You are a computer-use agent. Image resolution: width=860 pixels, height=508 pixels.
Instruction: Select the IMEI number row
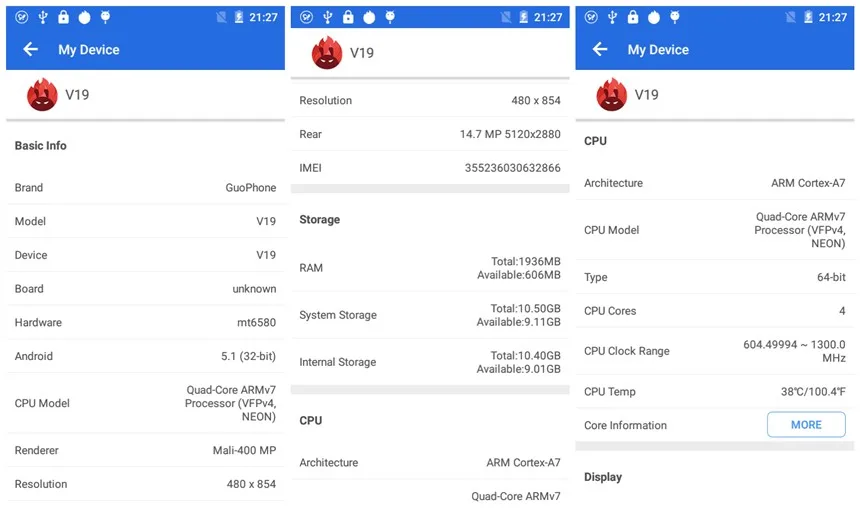[430, 168]
